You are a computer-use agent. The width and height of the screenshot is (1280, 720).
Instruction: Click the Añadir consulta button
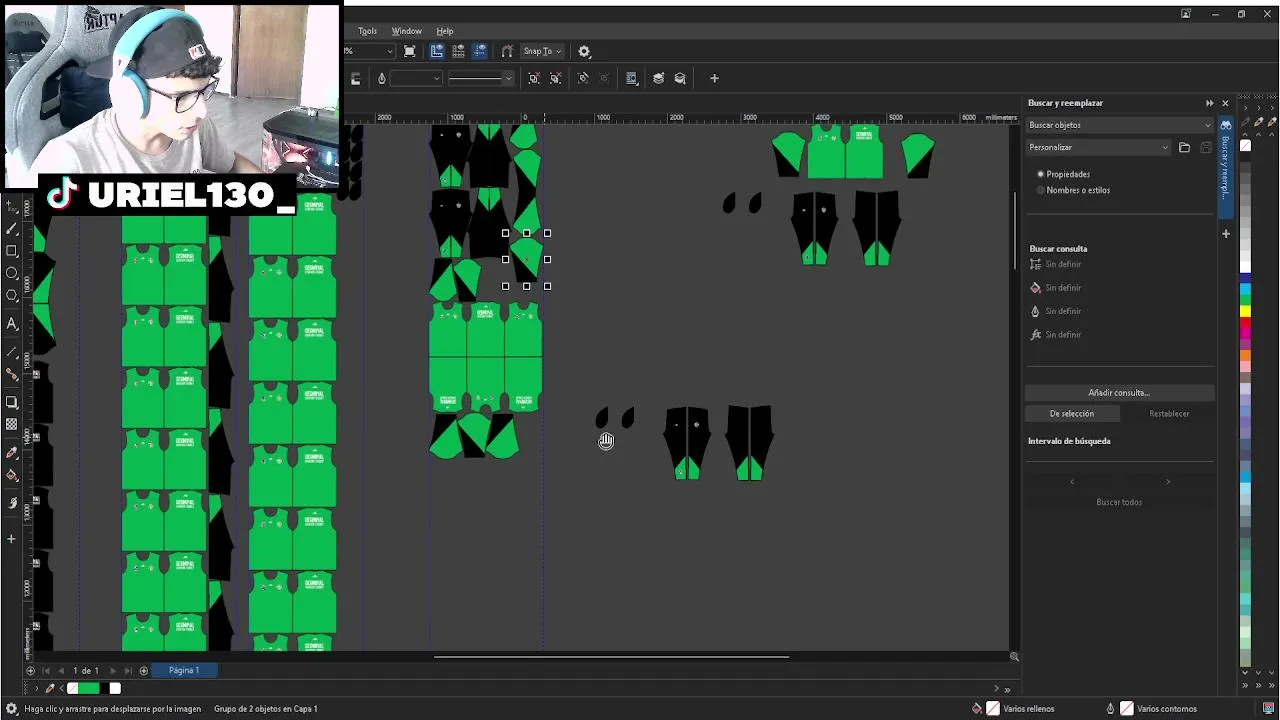tap(1119, 393)
